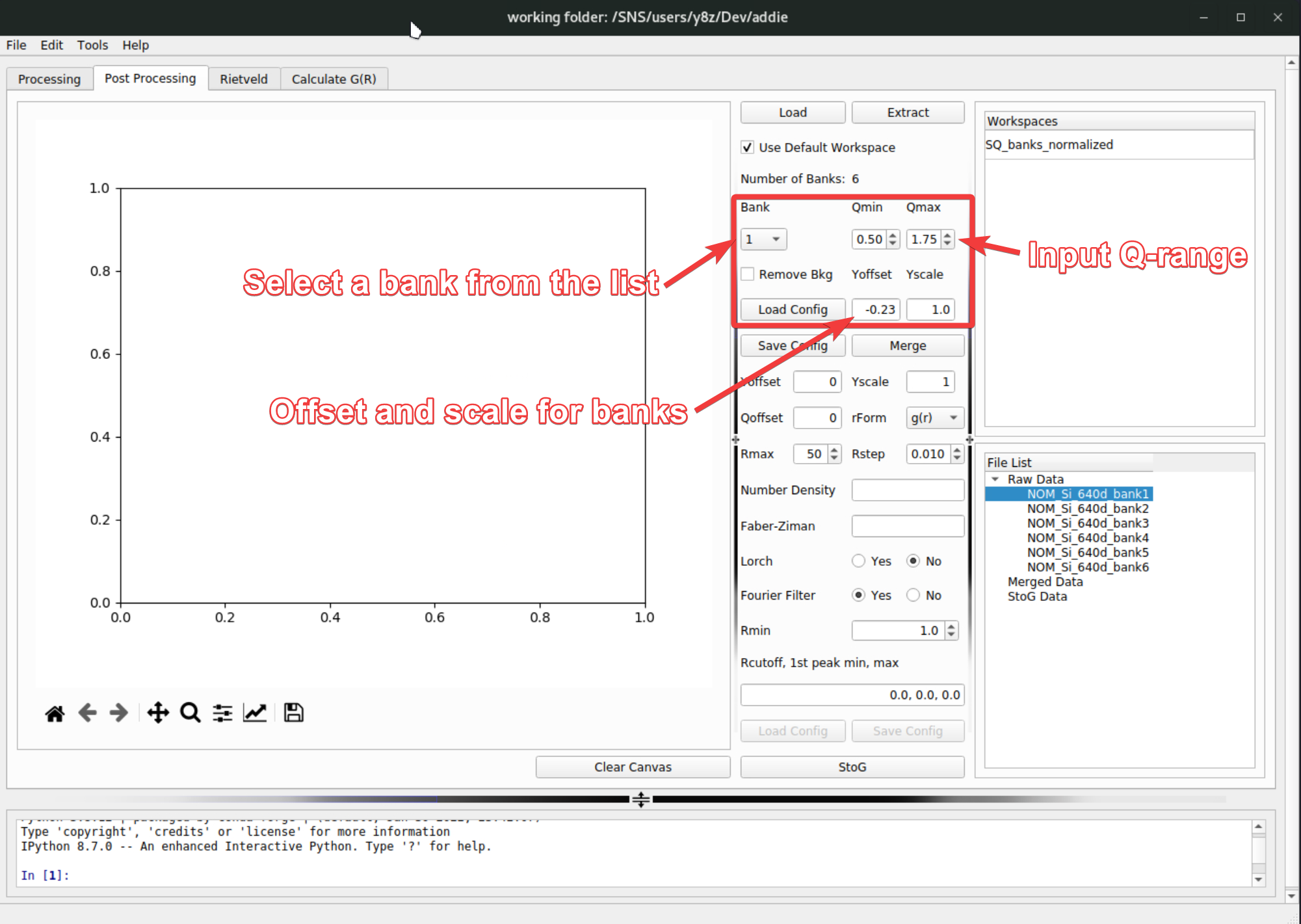Enable the Remove Bkg checkbox
The width and height of the screenshot is (1301, 924).
click(x=748, y=274)
